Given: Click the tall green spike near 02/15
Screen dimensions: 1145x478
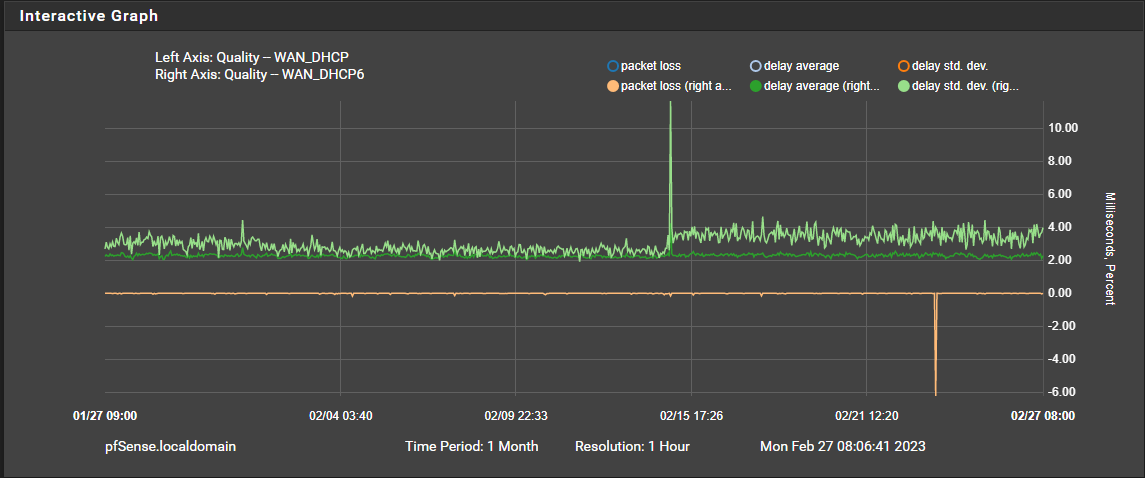Looking at the screenshot, I should [x=670, y=168].
